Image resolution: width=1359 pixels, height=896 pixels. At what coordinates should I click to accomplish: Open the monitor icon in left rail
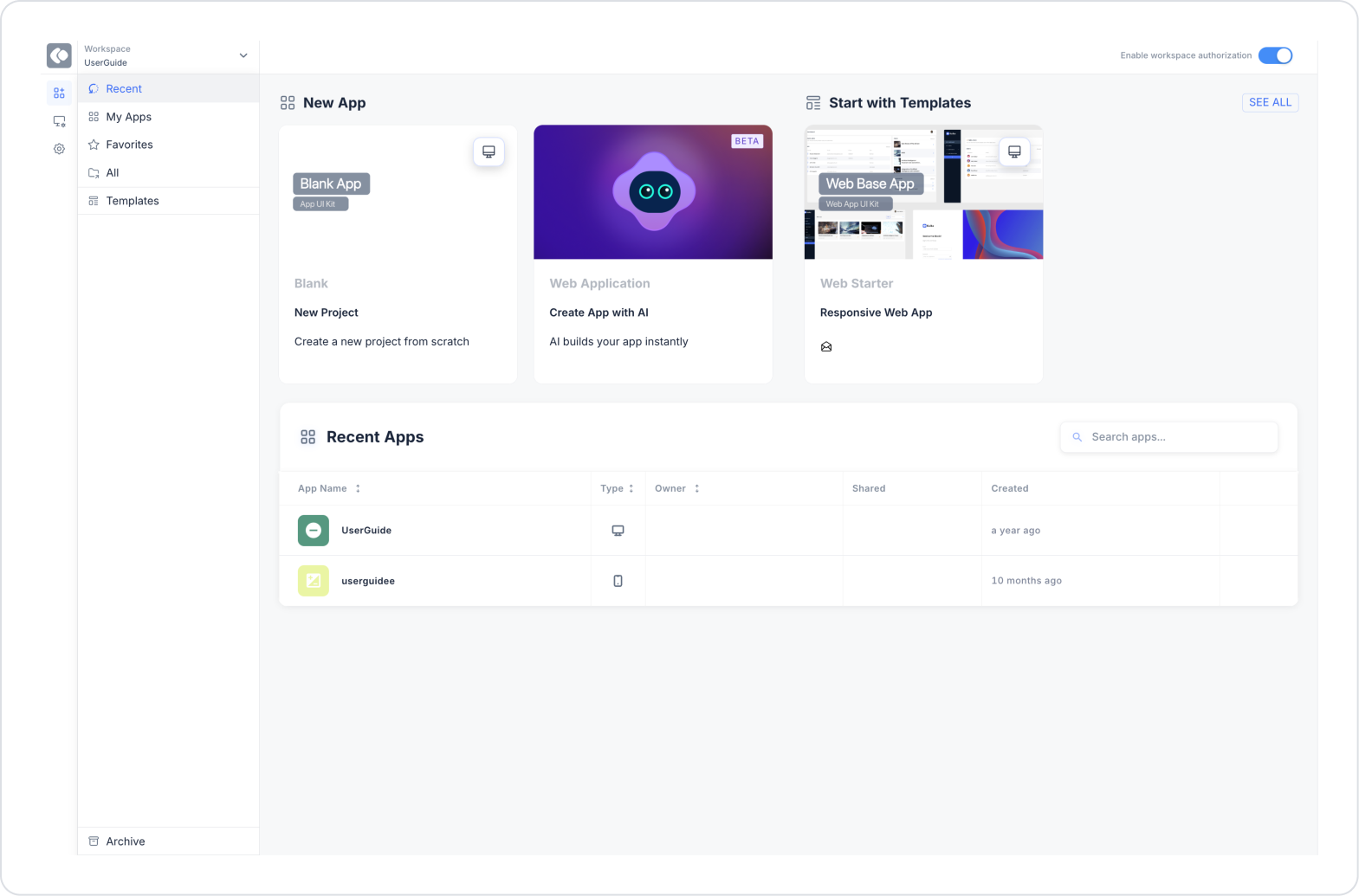[x=59, y=121]
